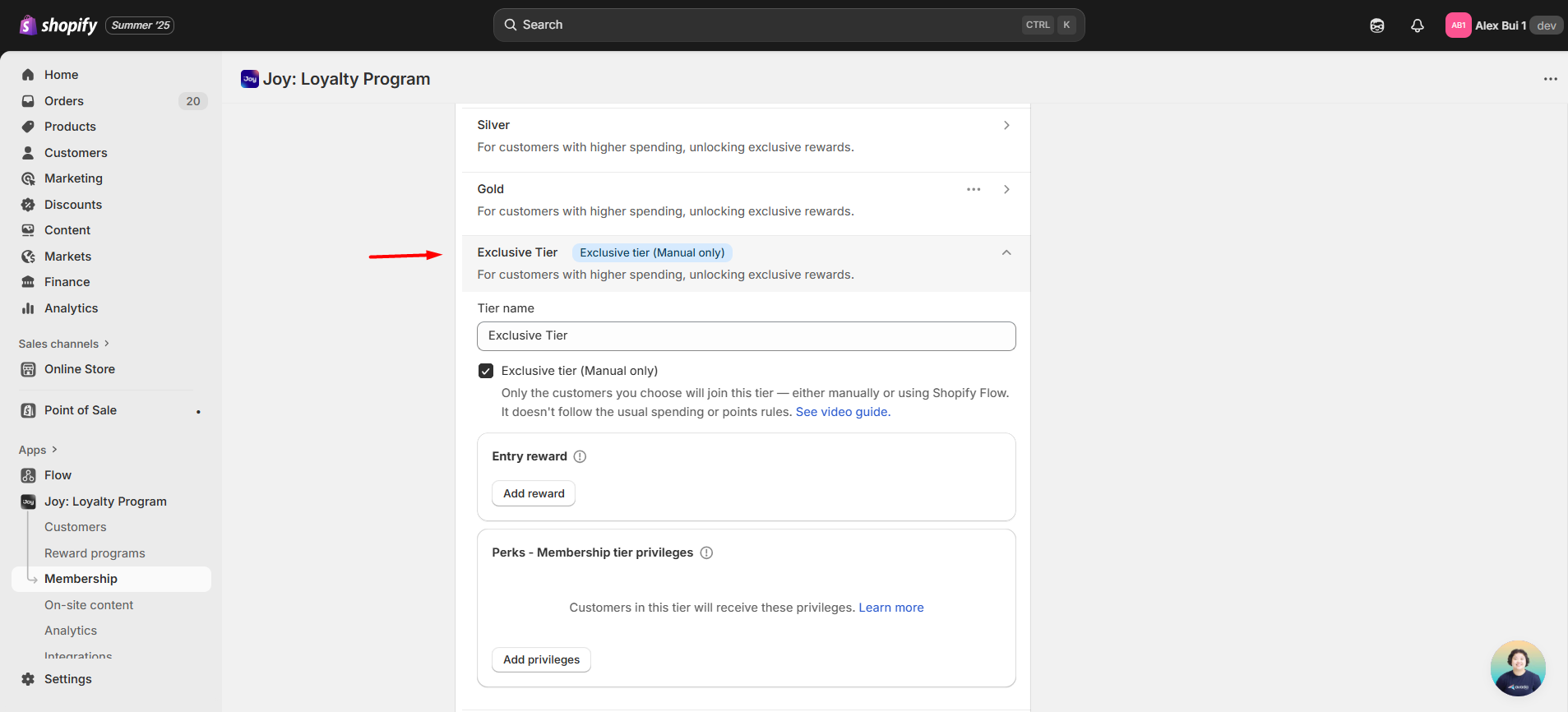Click the Add reward button
1568x712 pixels.
(x=534, y=493)
